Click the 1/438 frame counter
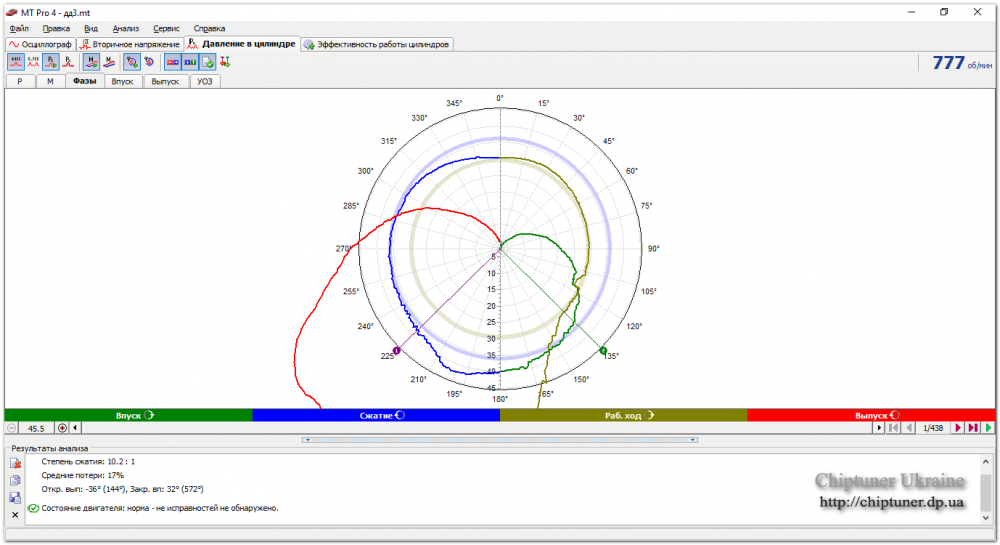Screen dimensions: 1000x545 pos(933,428)
